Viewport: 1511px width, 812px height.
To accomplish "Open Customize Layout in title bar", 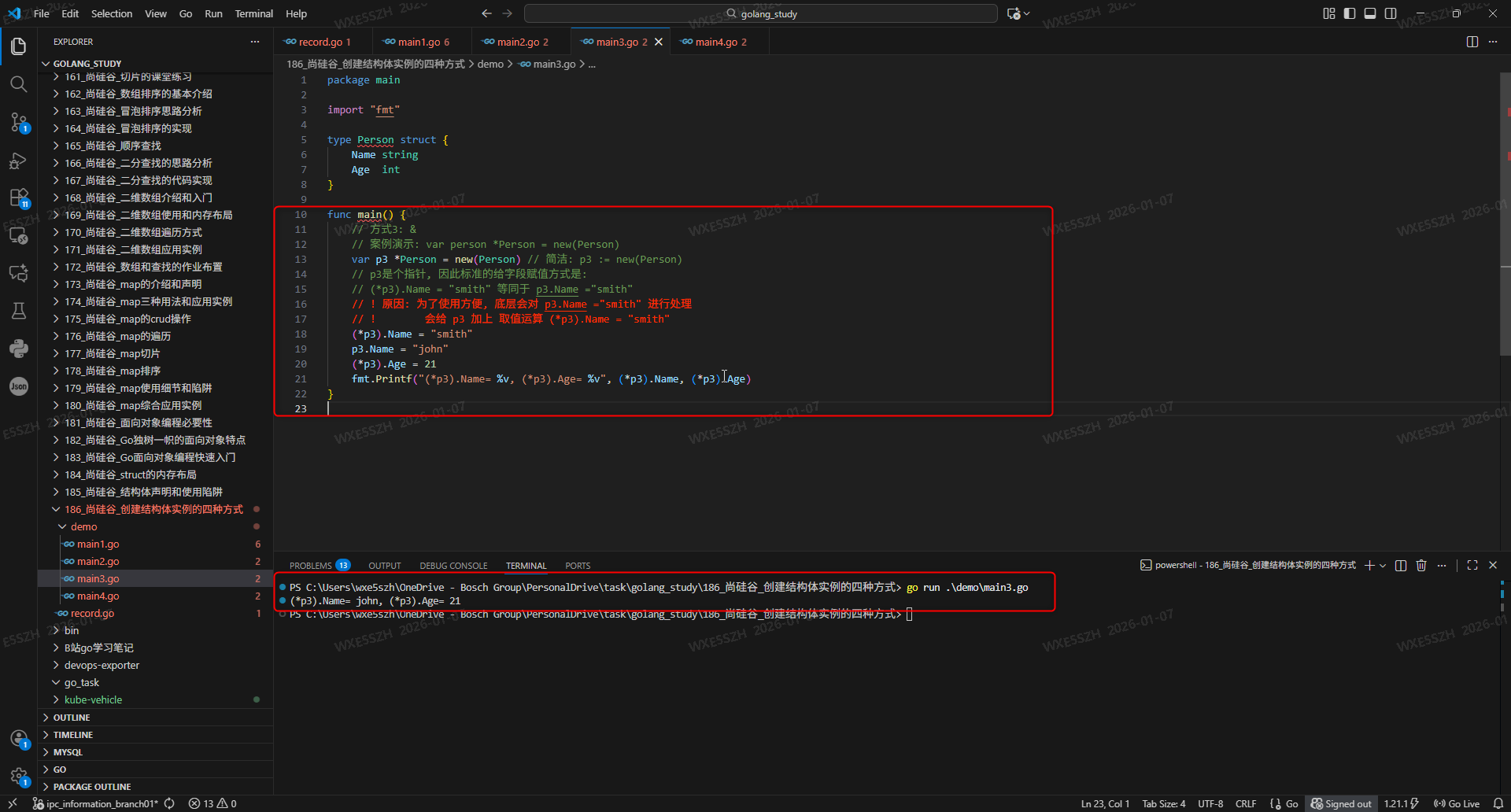I will (1329, 13).
